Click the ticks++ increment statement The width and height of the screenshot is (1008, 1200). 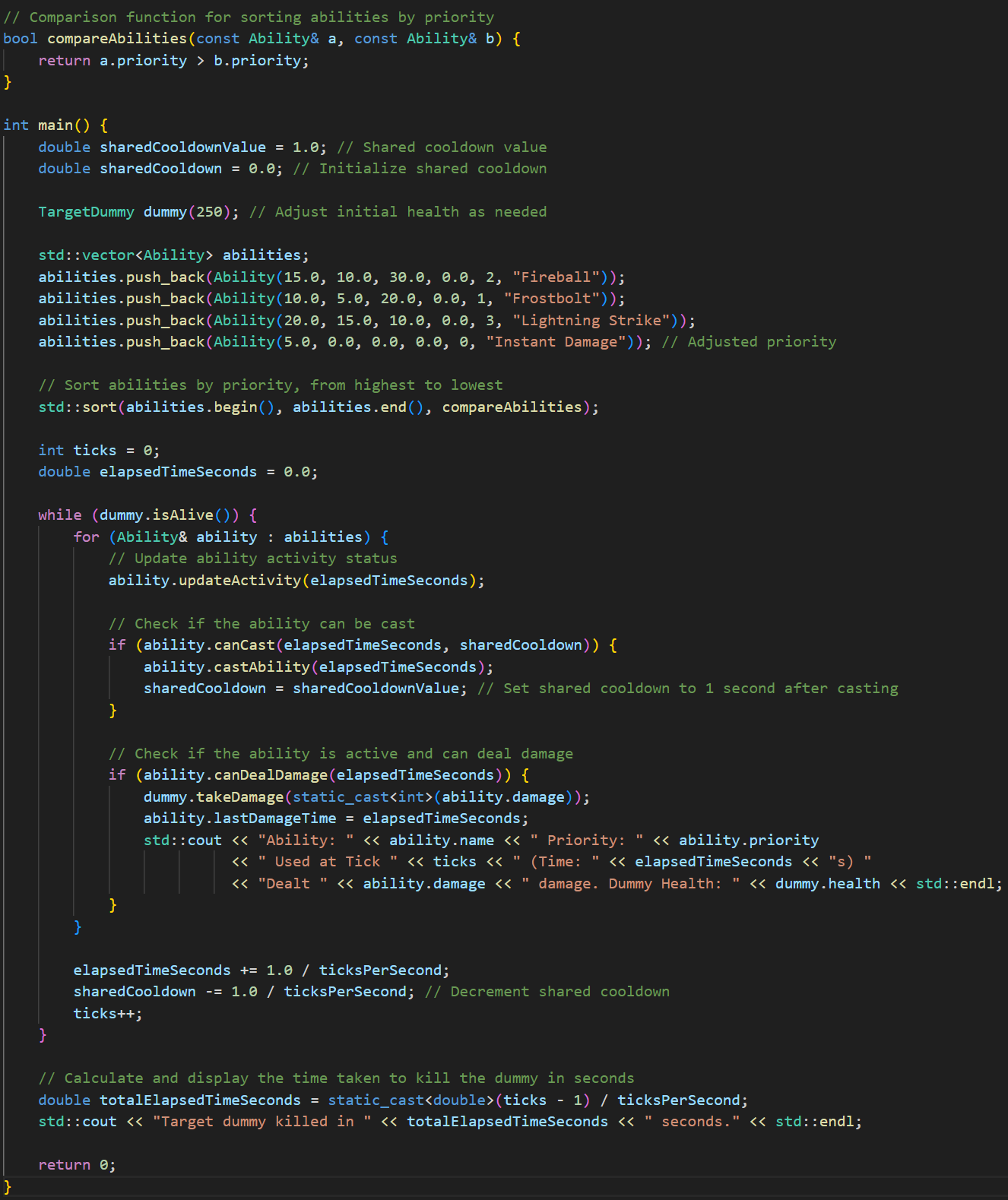pos(107,1014)
